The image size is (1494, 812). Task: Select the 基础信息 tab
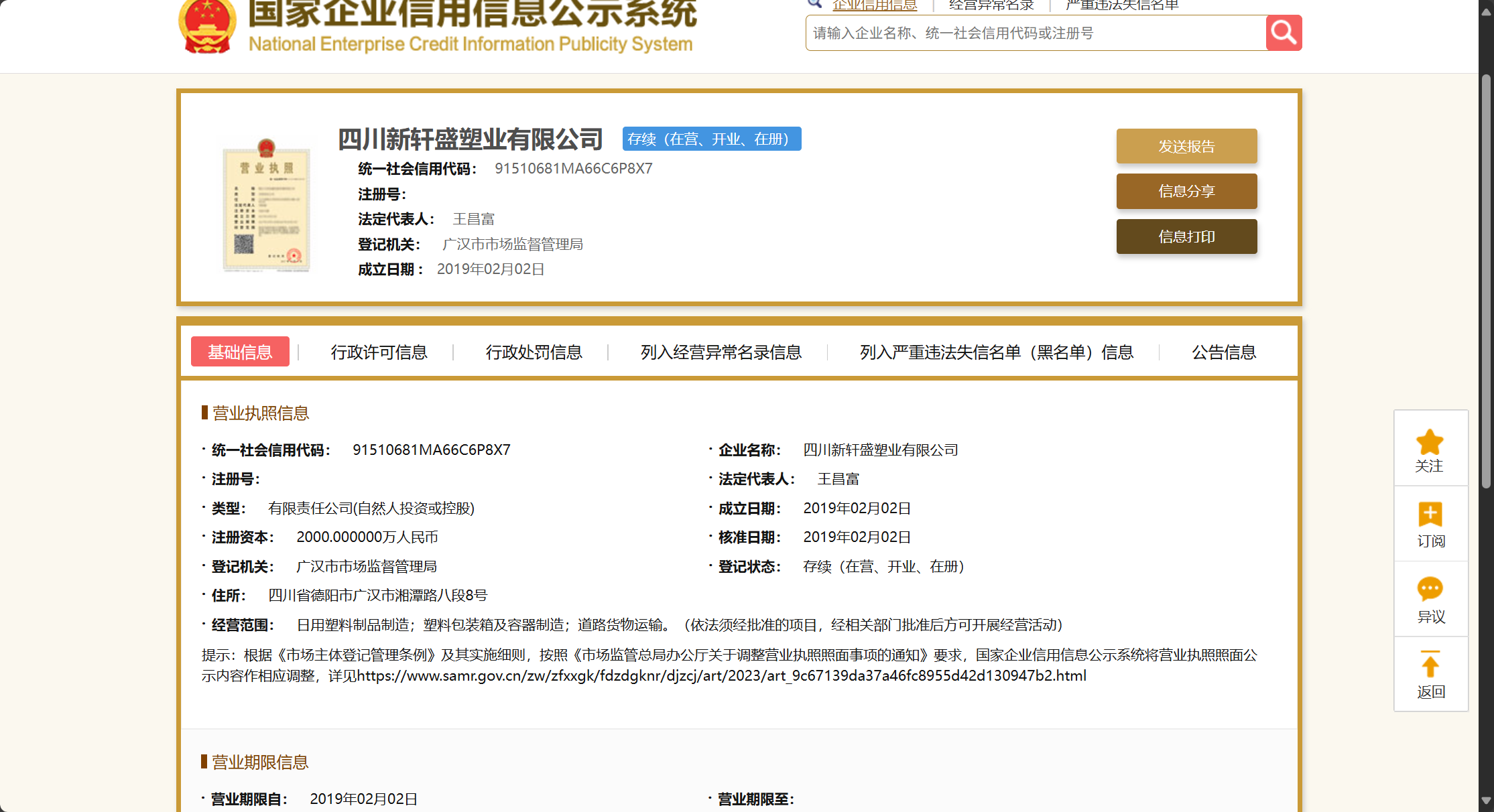240,352
